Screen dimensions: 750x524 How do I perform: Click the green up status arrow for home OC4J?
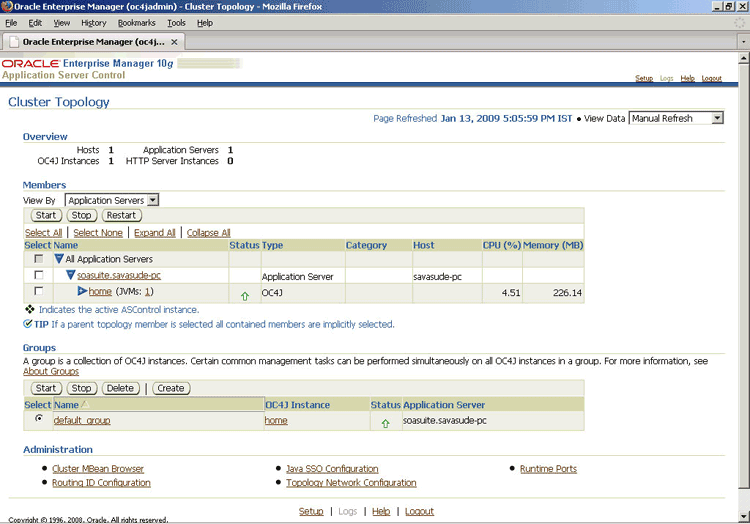tap(245, 296)
